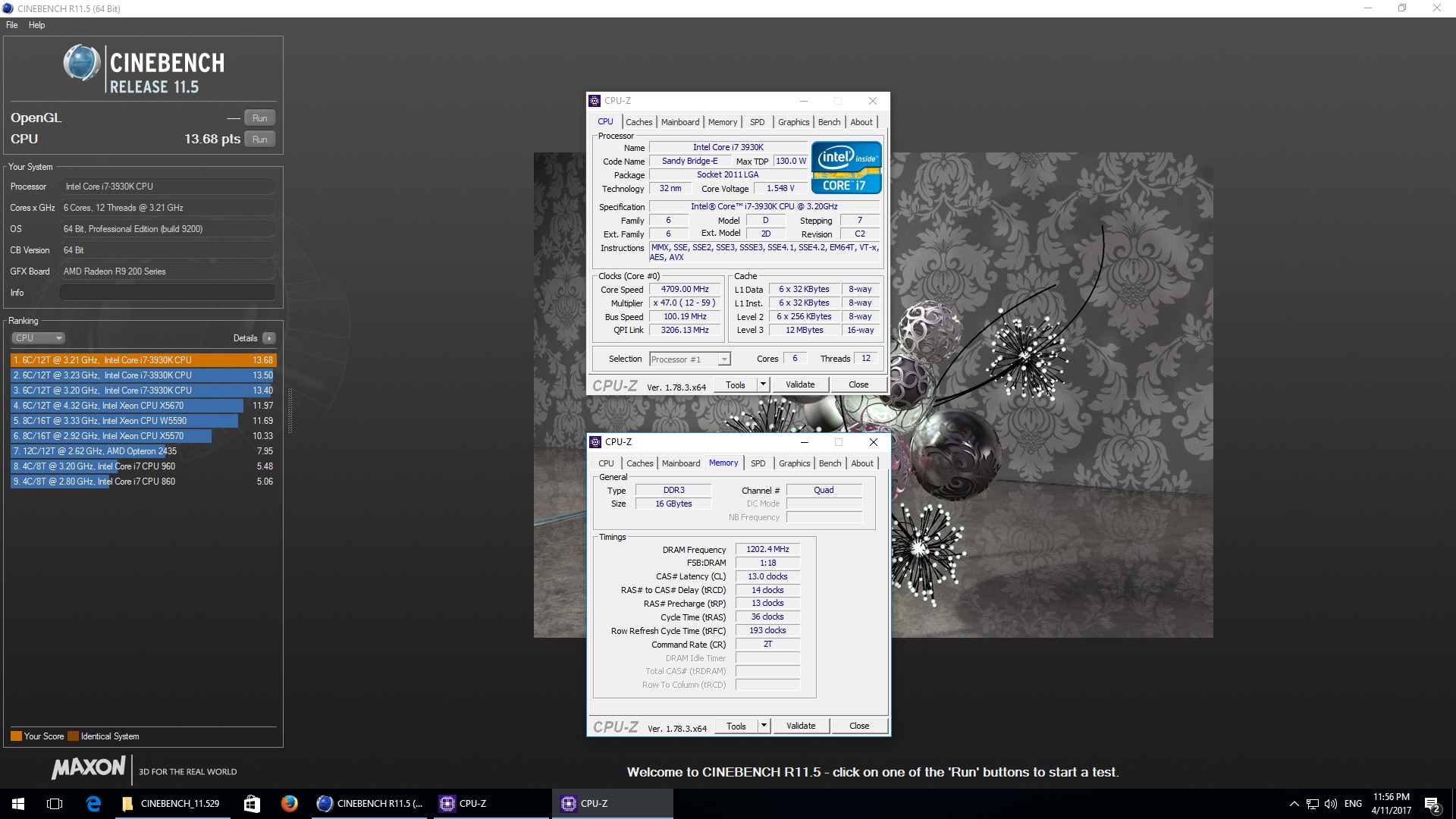Open network icon in system tray
Viewport: 1456px width, 819px height.
pos(1312,804)
